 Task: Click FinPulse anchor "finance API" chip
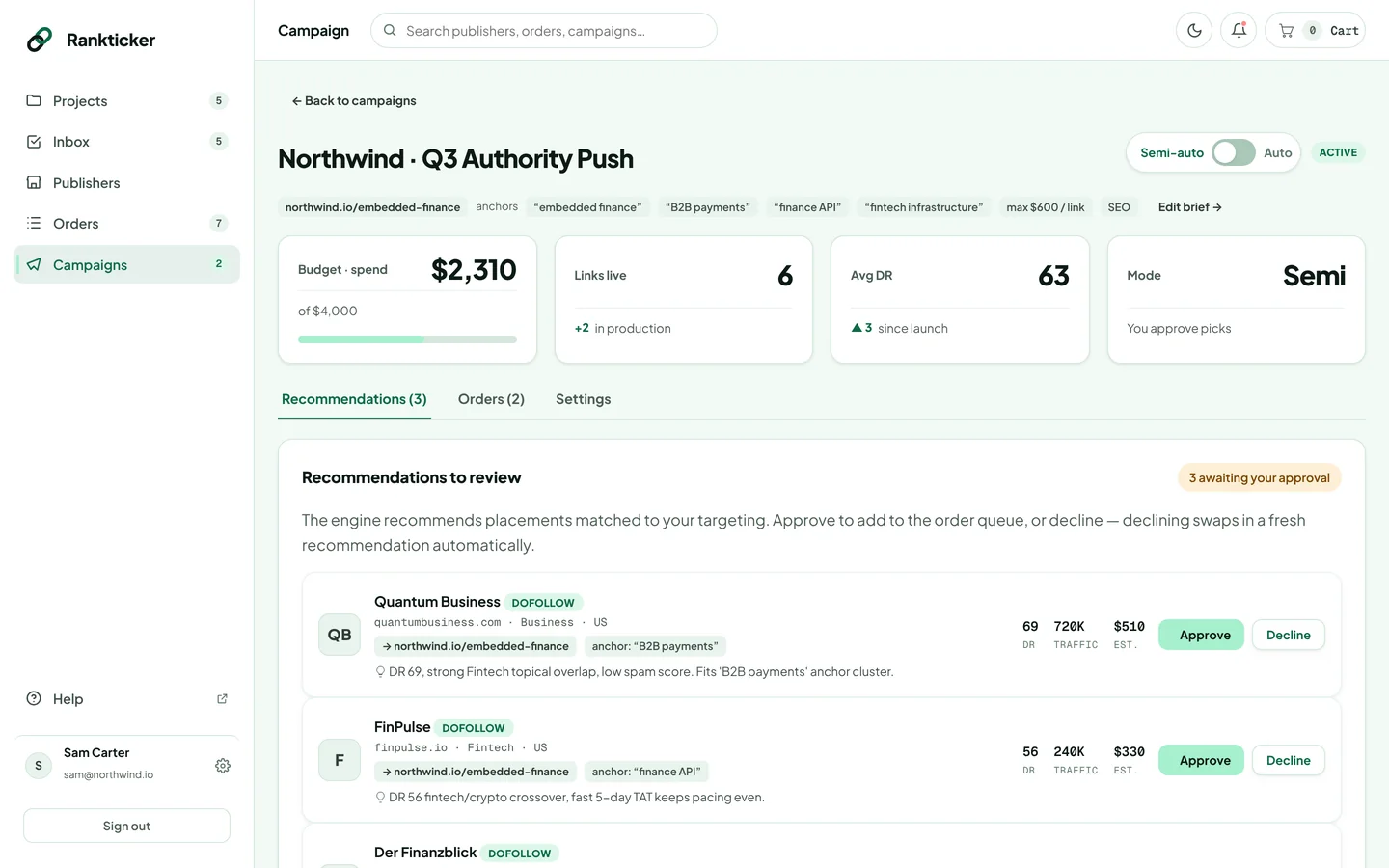[x=646, y=772]
